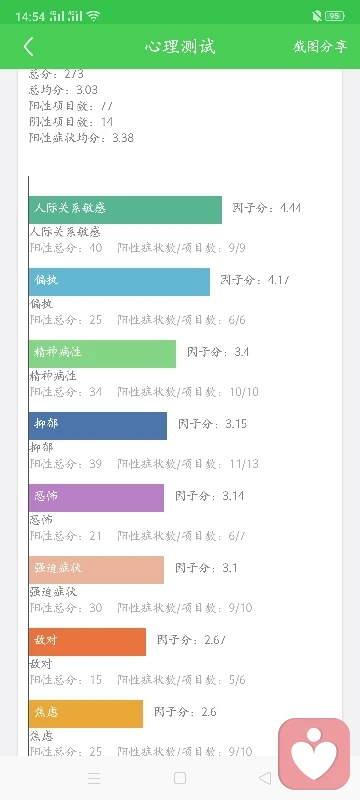The width and height of the screenshot is (360, 800).
Task: Tap battery indicator in status bar
Action: tap(335, 16)
